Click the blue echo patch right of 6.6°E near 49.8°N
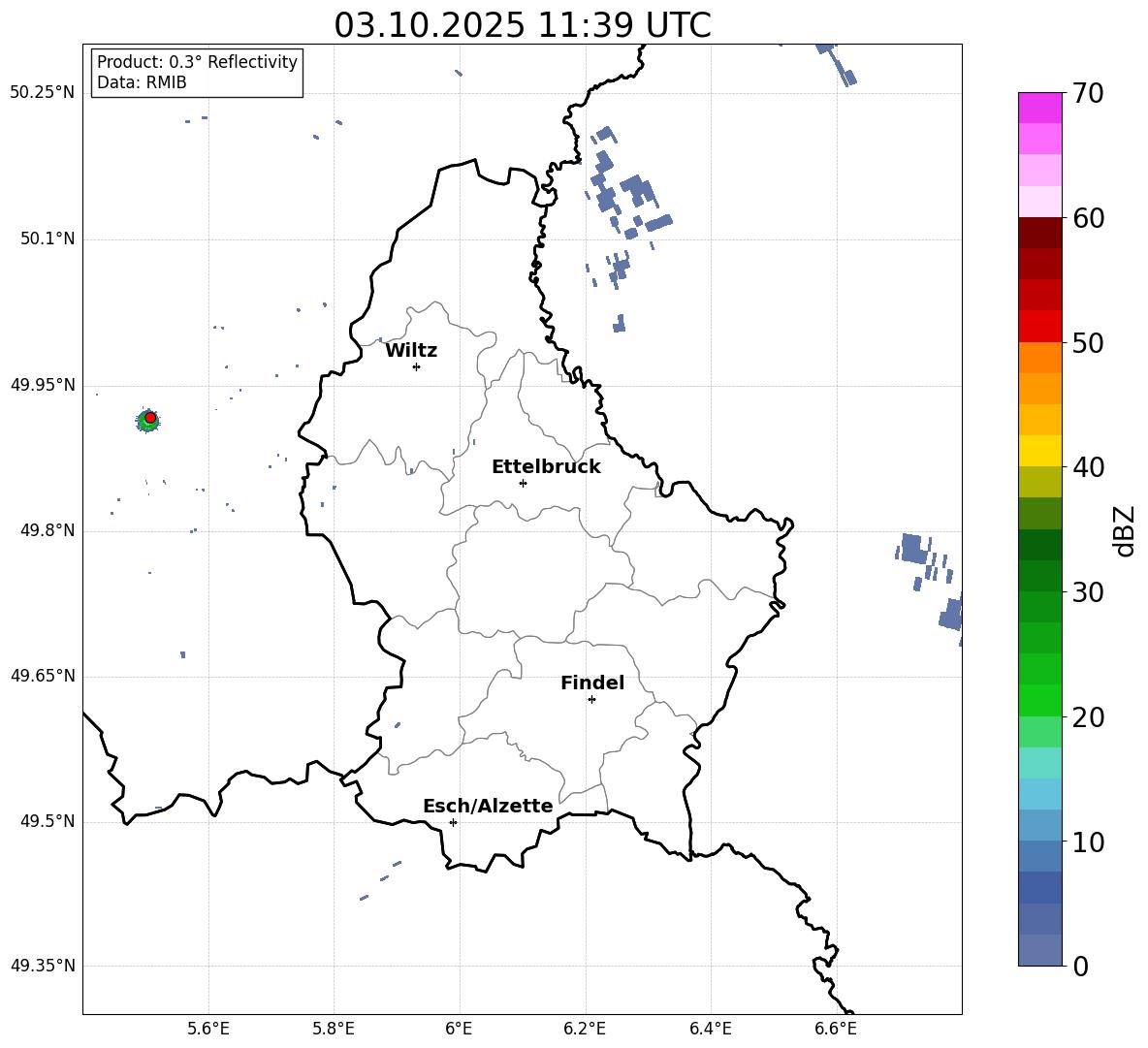This screenshot has height=1048, width=1148. click(913, 549)
